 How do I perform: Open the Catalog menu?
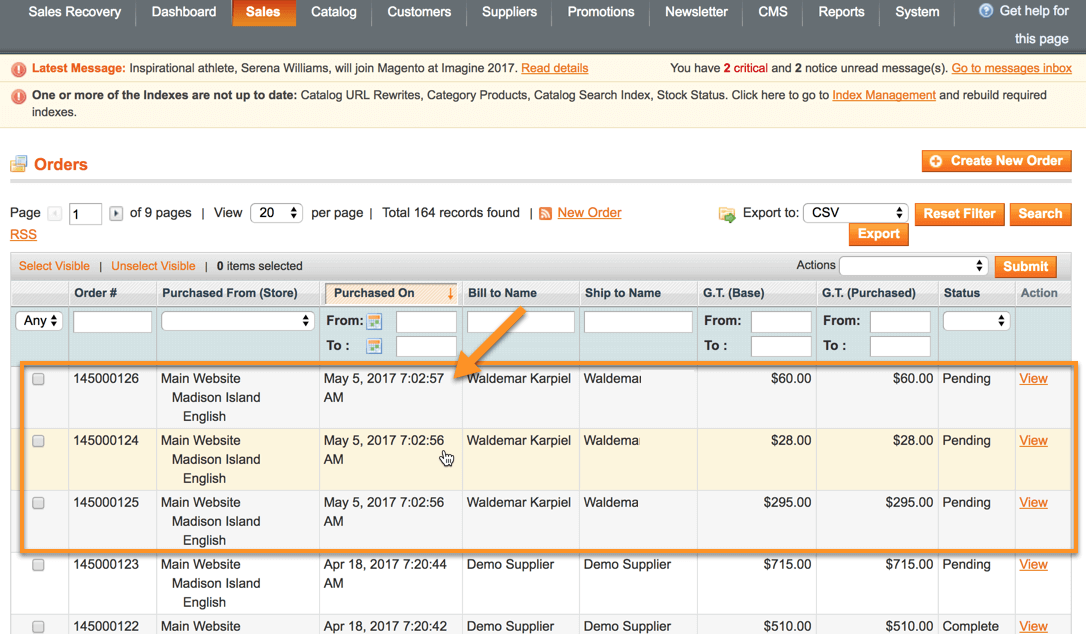click(333, 12)
